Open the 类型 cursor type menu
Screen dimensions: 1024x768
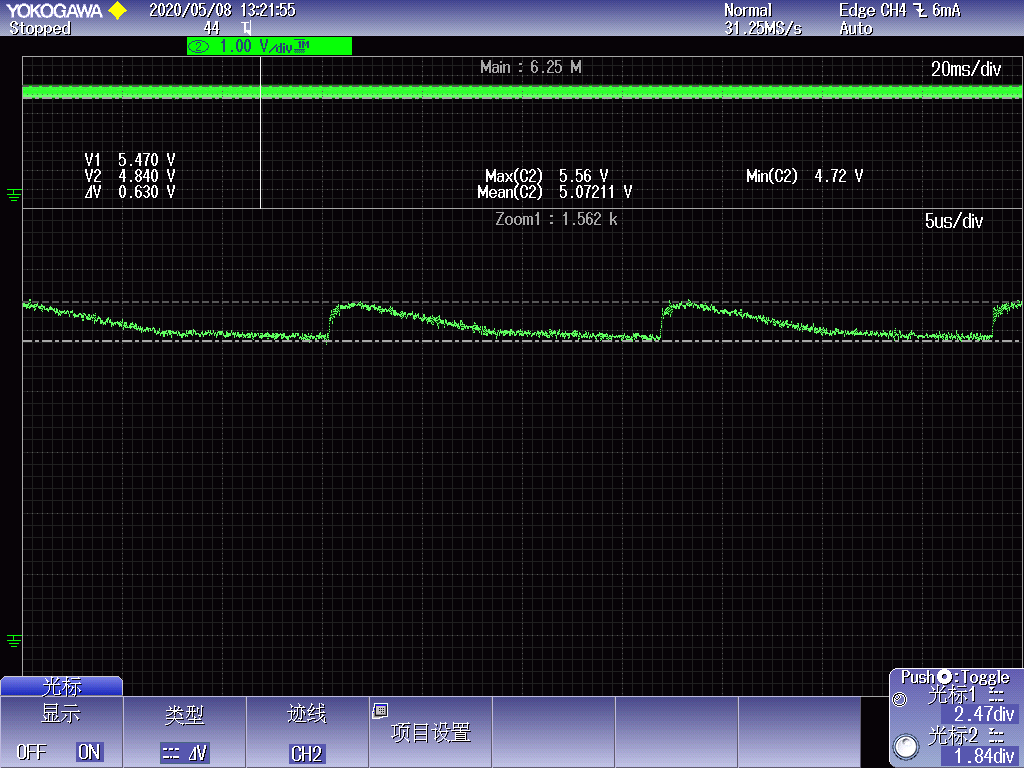[185, 731]
